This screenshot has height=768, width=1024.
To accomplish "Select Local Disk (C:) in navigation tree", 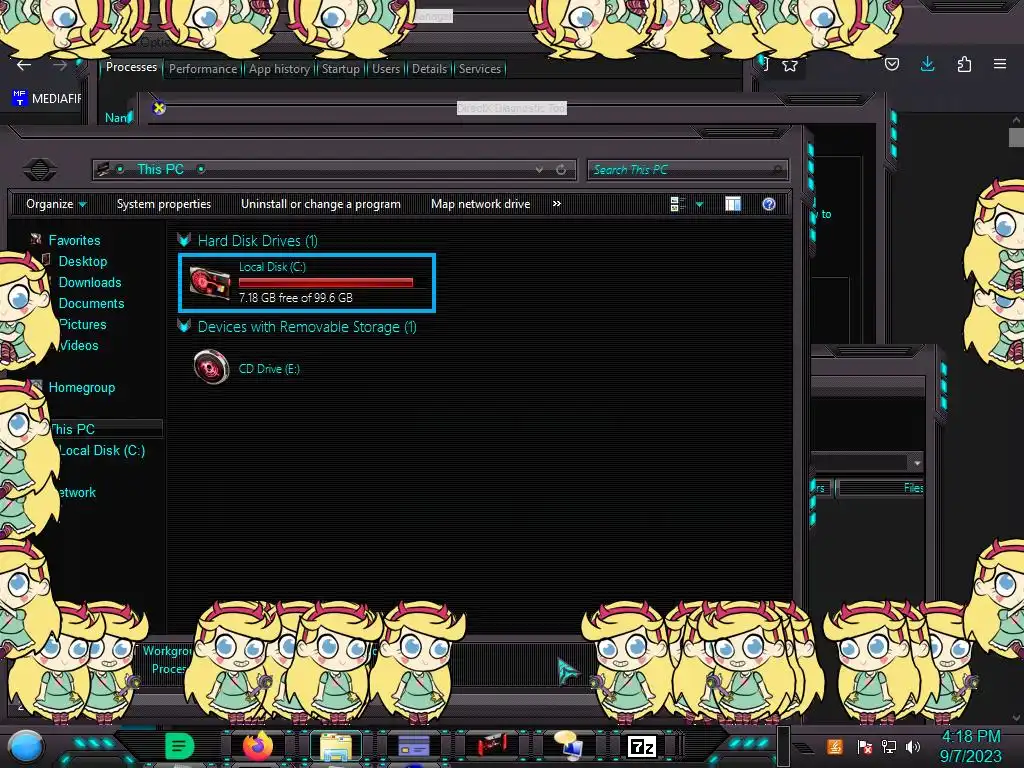I will tap(102, 450).
